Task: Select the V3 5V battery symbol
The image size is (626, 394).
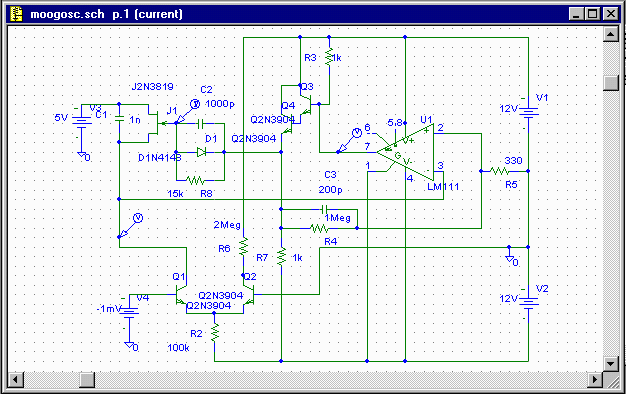Action: pos(81,121)
